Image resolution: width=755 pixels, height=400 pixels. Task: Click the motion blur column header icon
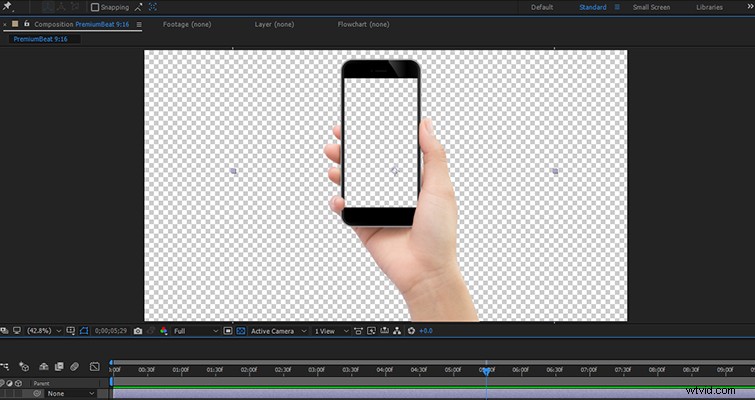click(x=2, y=383)
